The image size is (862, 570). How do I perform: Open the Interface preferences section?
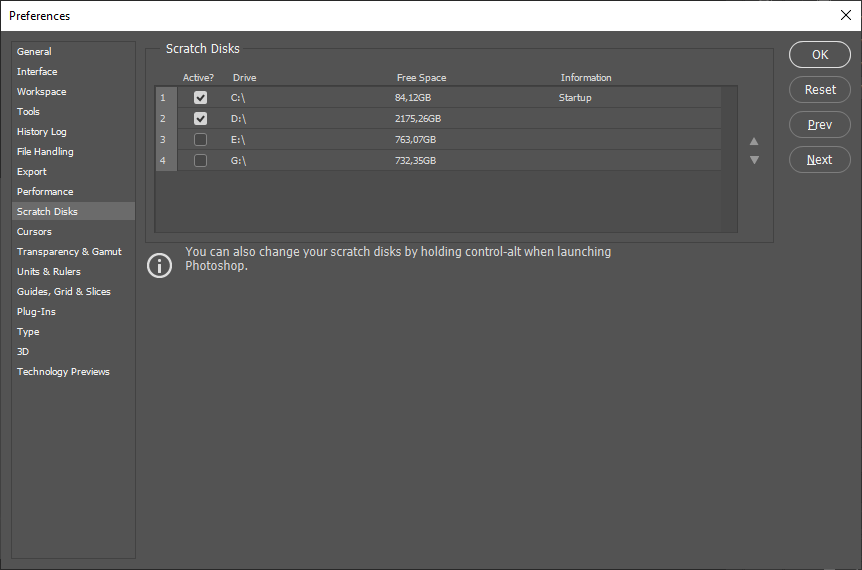coord(73,71)
